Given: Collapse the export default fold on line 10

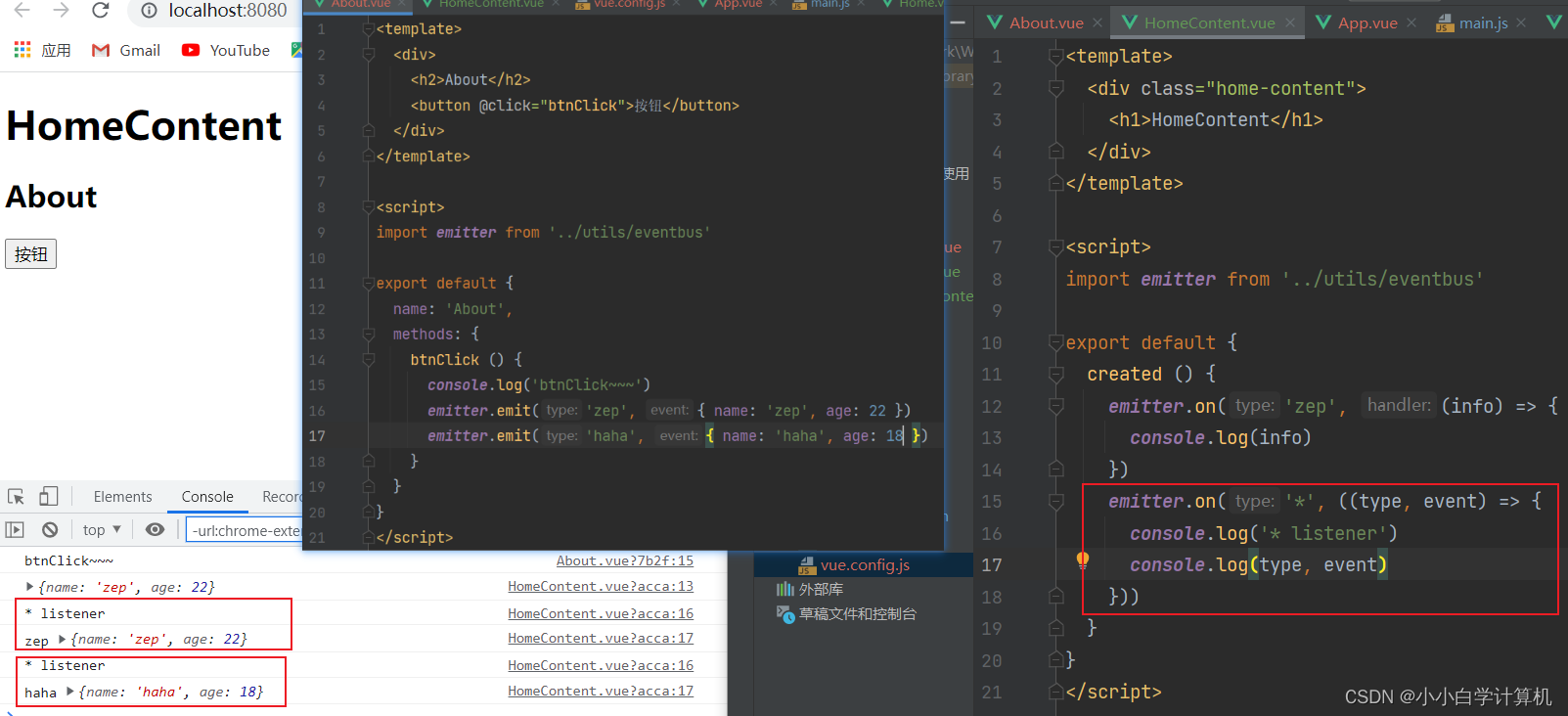Looking at the screenshot, I should (1056, 343).
